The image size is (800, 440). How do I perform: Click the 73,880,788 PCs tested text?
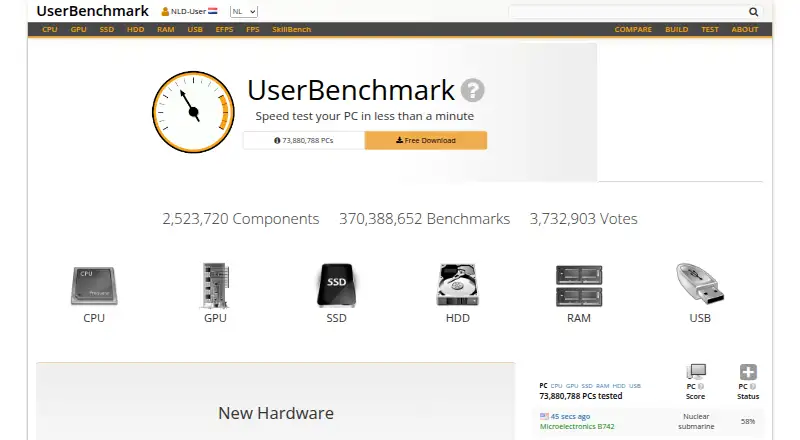(581, 396)
